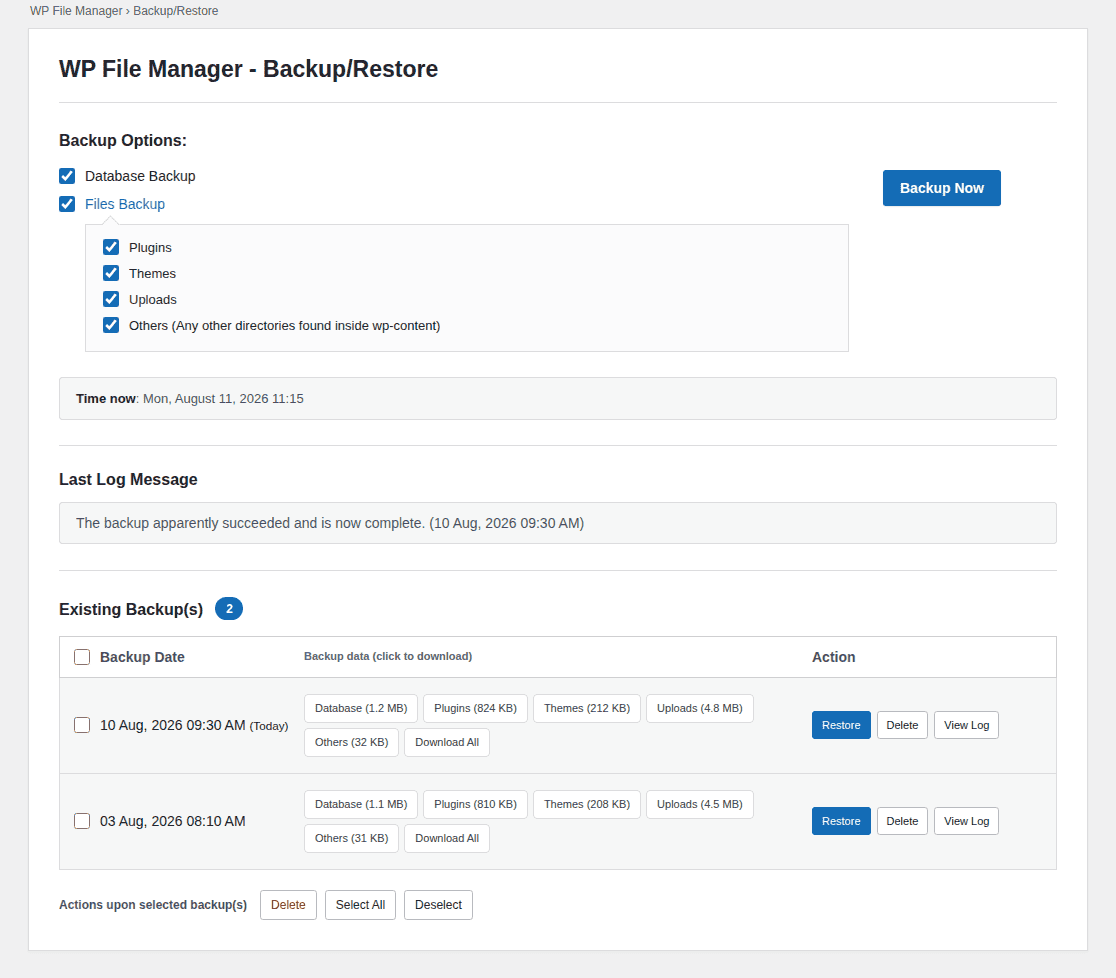
Task: Download Plugins (824 KB) archive
Action: (x=475, y=708)
